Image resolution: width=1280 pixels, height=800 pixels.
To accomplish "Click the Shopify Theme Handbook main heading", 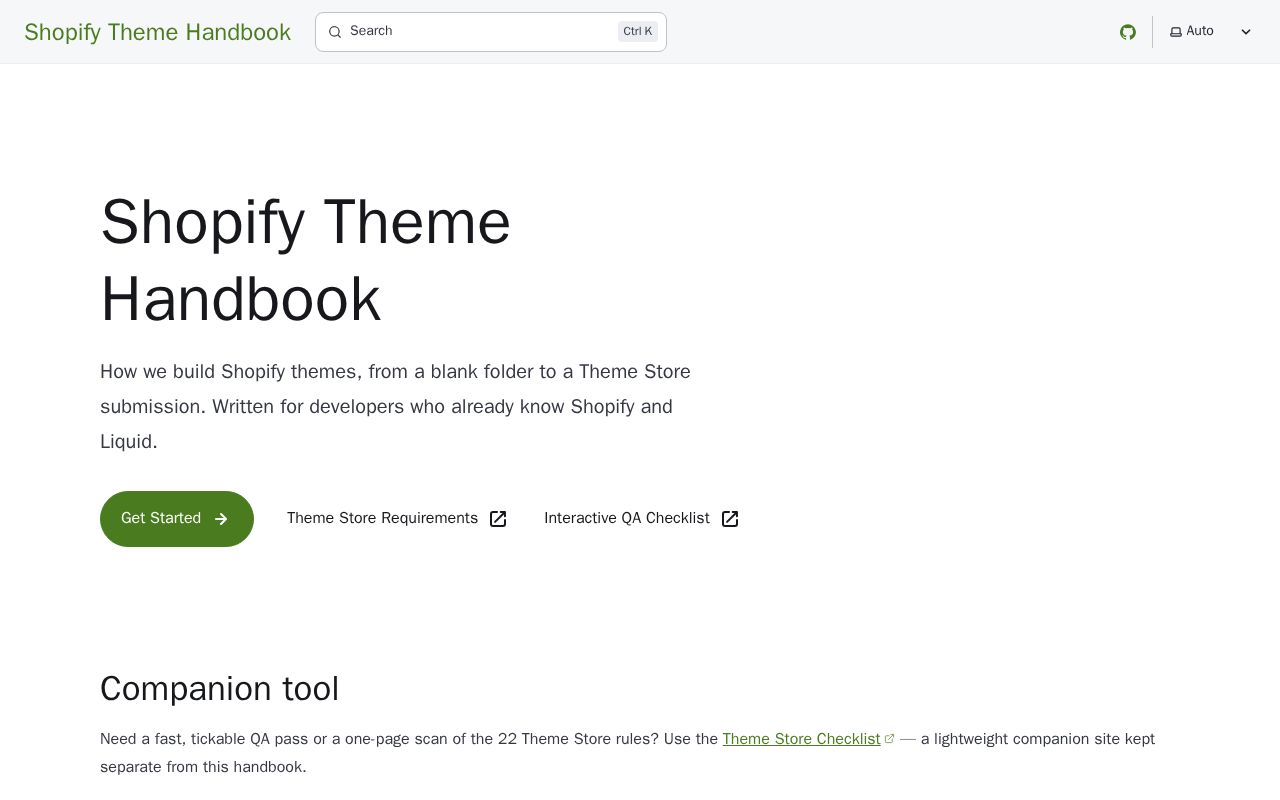I will pos(306,260).
